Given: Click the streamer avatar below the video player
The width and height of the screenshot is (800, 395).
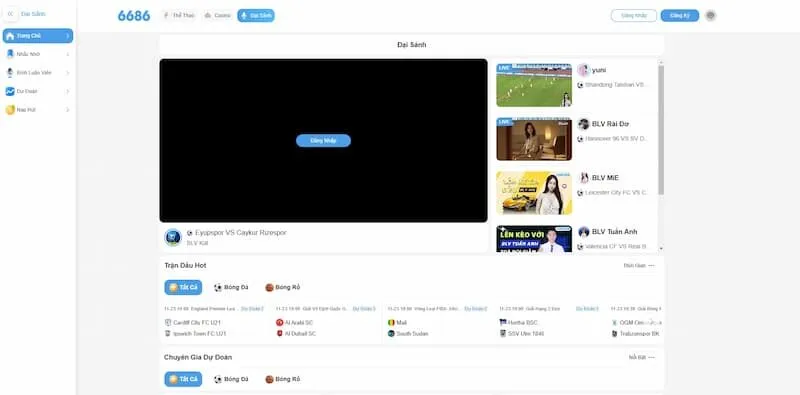Looking at the screenshot, I should click(173, 237).
